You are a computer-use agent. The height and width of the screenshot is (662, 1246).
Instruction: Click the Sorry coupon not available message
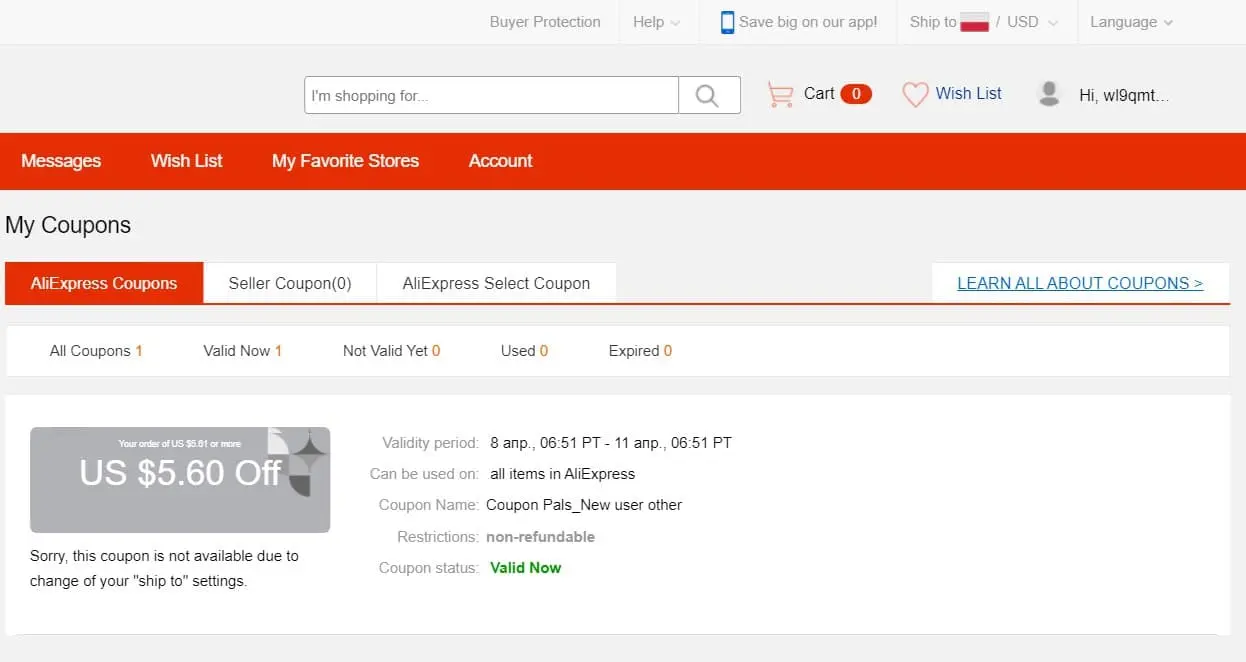click(x=164, y=568)
